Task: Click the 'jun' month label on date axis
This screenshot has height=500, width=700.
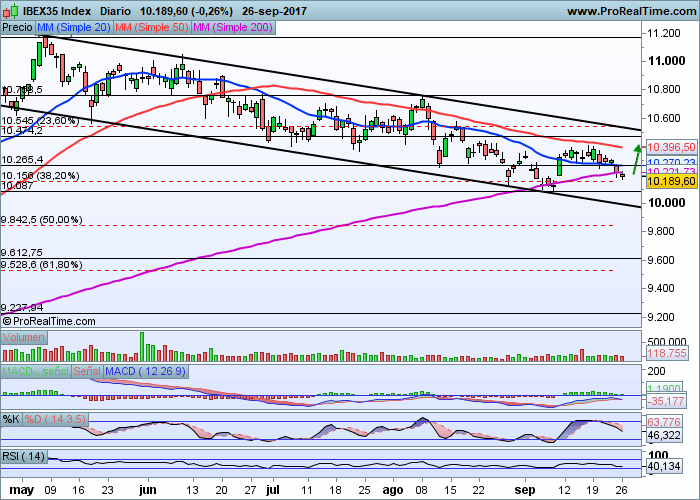Action: click(148, 490)
